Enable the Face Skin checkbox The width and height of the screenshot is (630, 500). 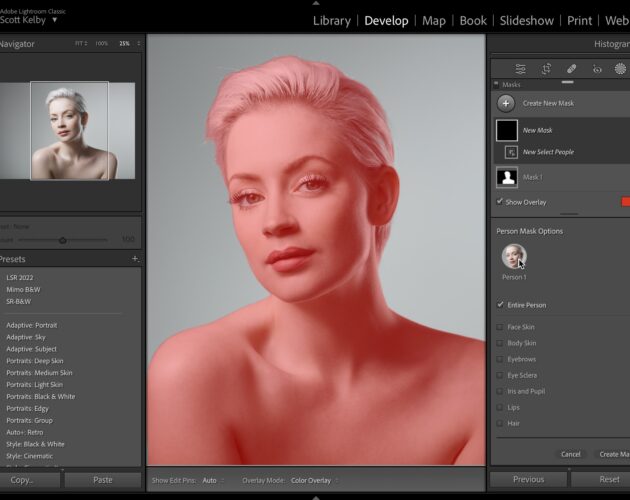click(499, 327)
